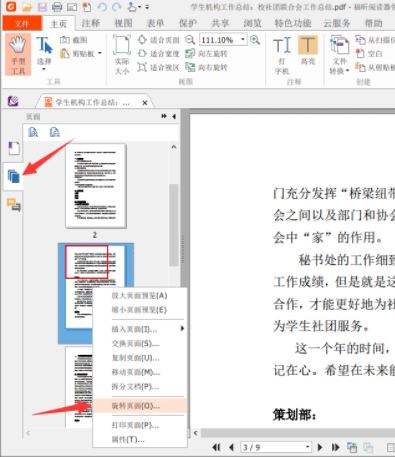
Task: Open the page number 3 / 9 dropdown
Action: pyautogui.click(x=307, y=447)
